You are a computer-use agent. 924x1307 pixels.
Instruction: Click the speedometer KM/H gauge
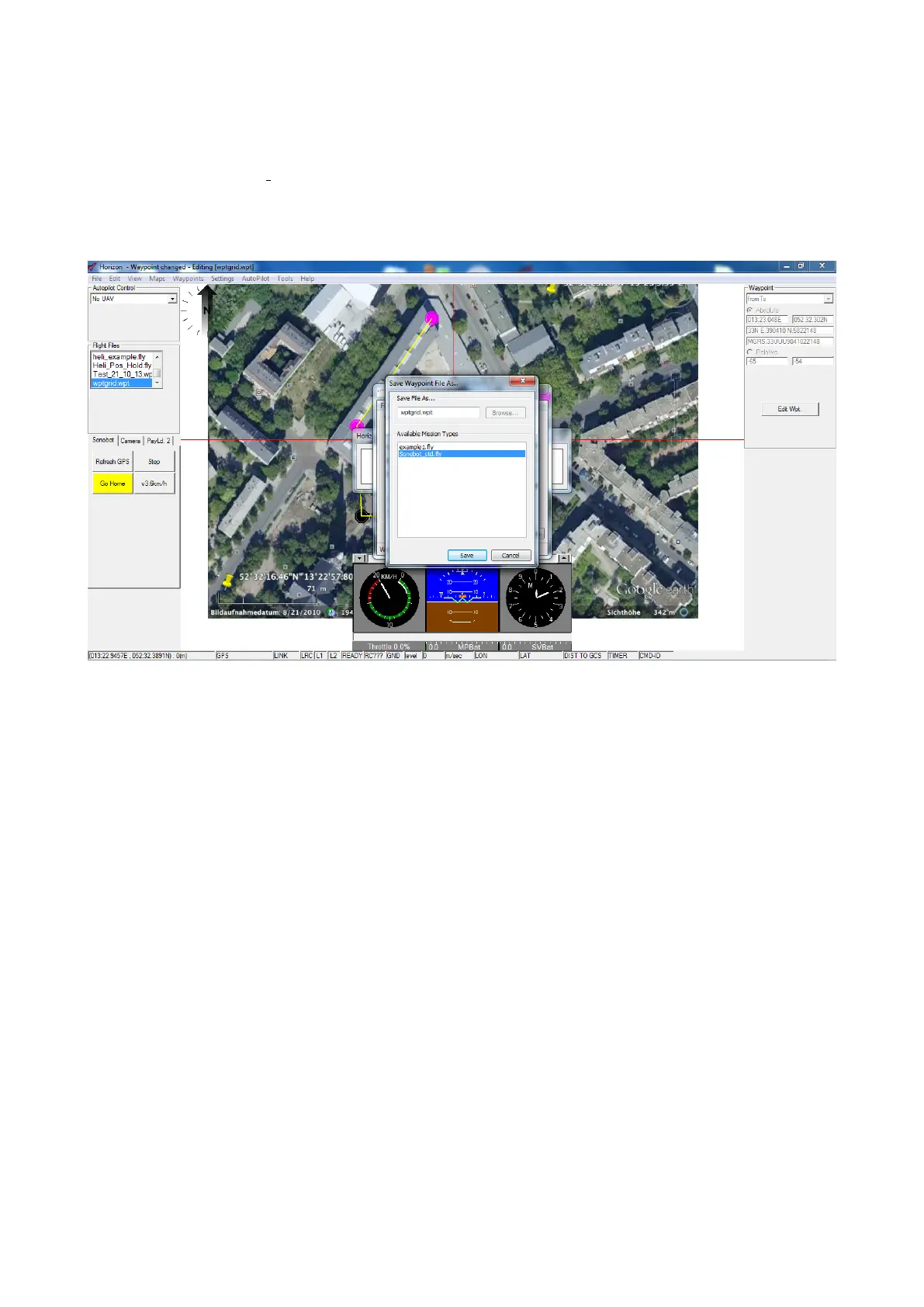pyautogui.click(x=389, y=598)
